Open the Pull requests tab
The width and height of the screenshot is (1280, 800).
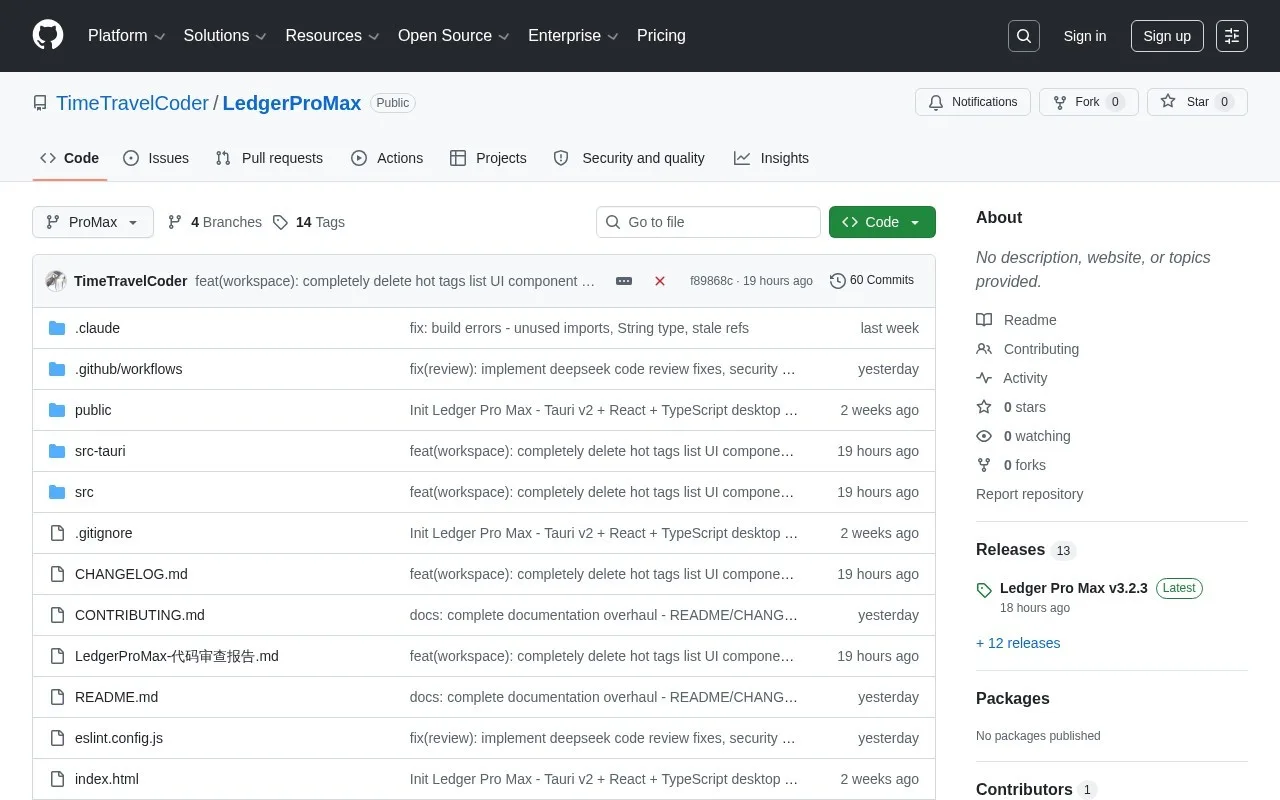269,158
